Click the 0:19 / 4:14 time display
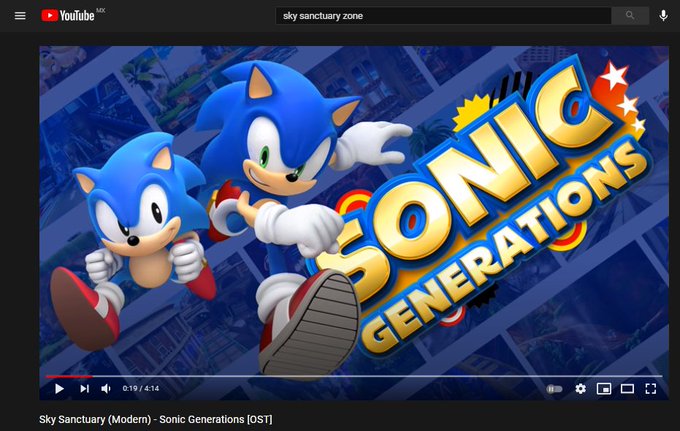Image resolution: width=680 pixels, height=431 pixels. click(141, 389)
